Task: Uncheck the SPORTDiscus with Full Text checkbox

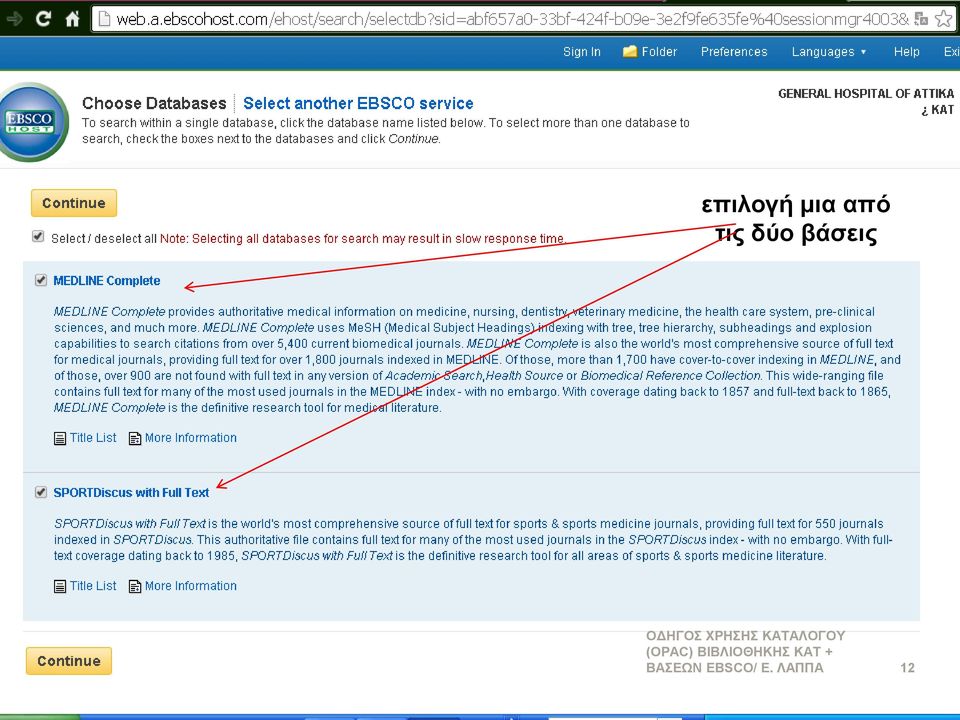Action: coord(41,492)
